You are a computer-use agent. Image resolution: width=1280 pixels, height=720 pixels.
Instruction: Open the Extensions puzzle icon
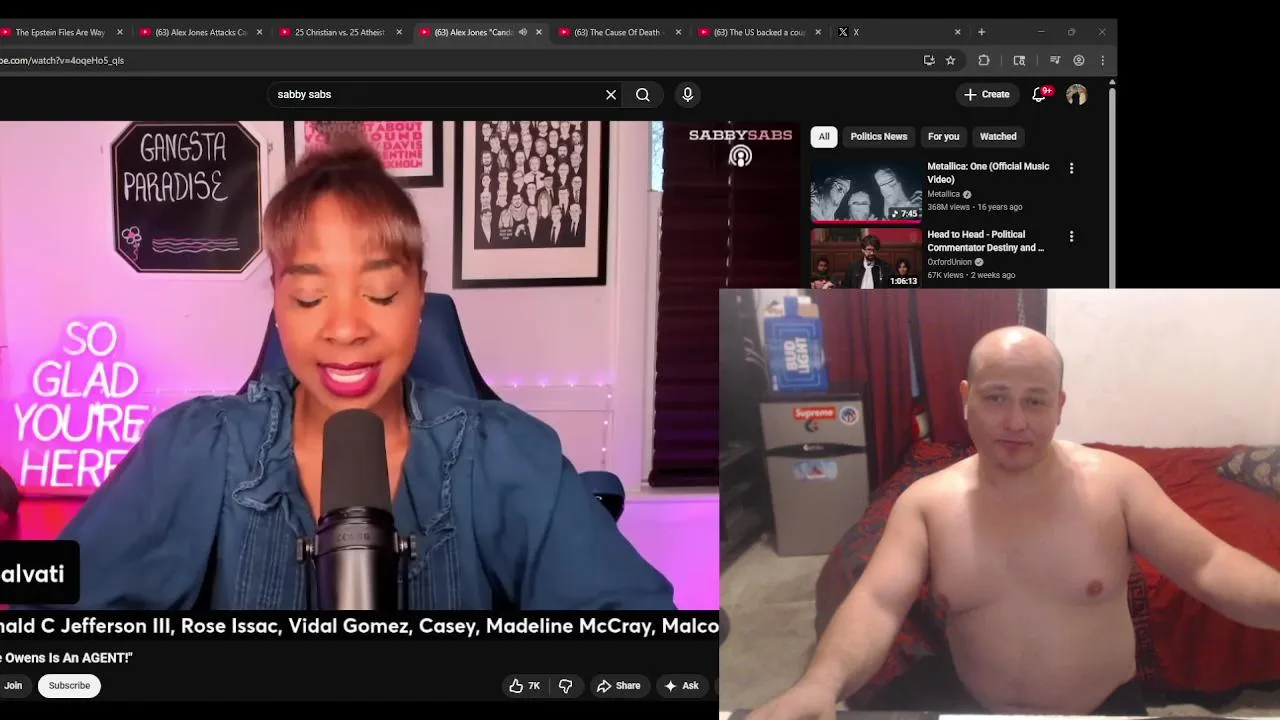984,60
